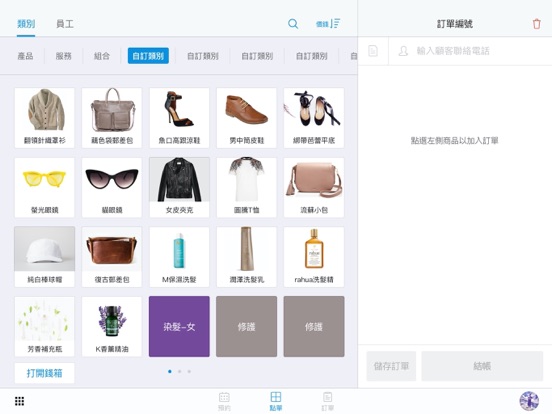Select the 服務 category
The height and width of the screenshot is (414, 552).
click(63, 56)
